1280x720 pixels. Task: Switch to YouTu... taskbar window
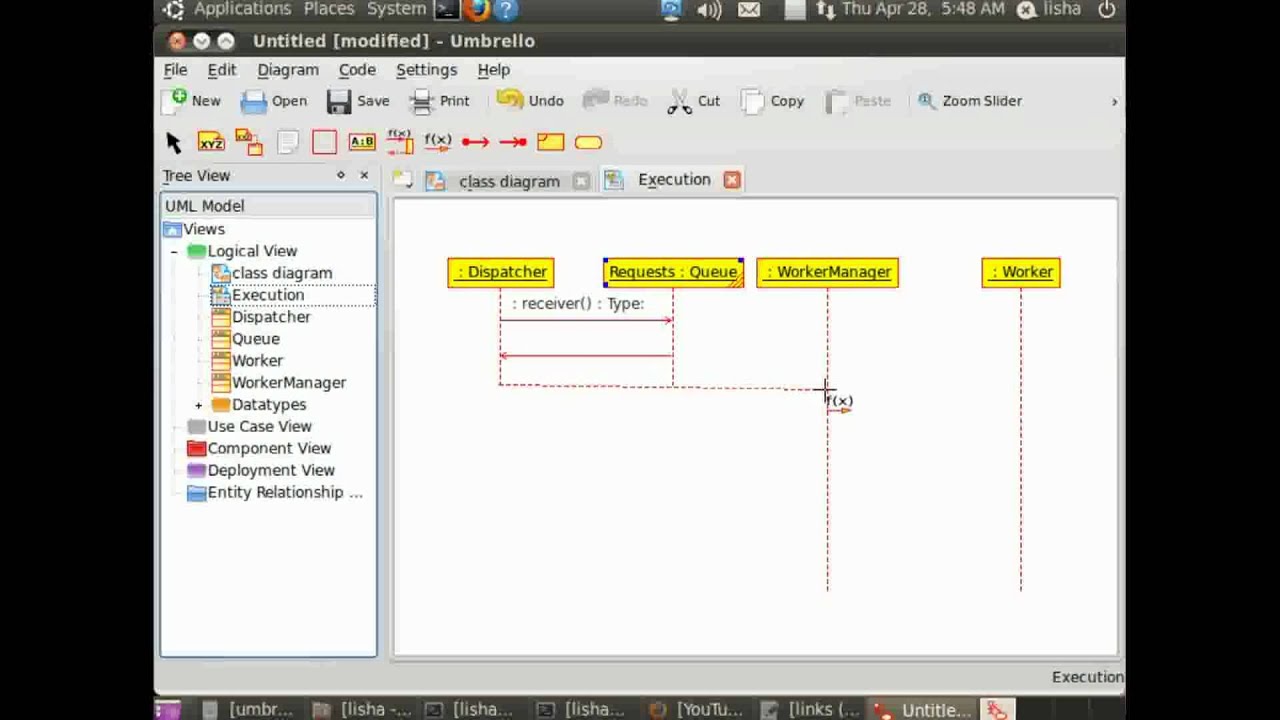coord(699,710)
